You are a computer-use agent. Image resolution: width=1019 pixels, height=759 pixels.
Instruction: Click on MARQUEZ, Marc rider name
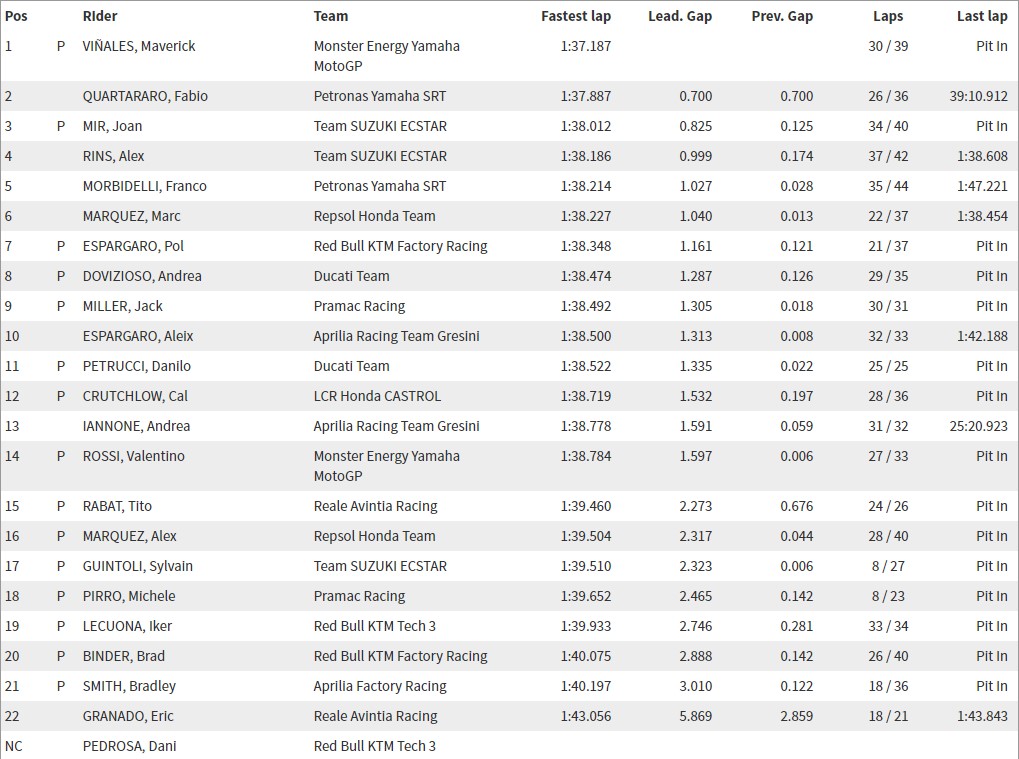(x=131, y=216)
